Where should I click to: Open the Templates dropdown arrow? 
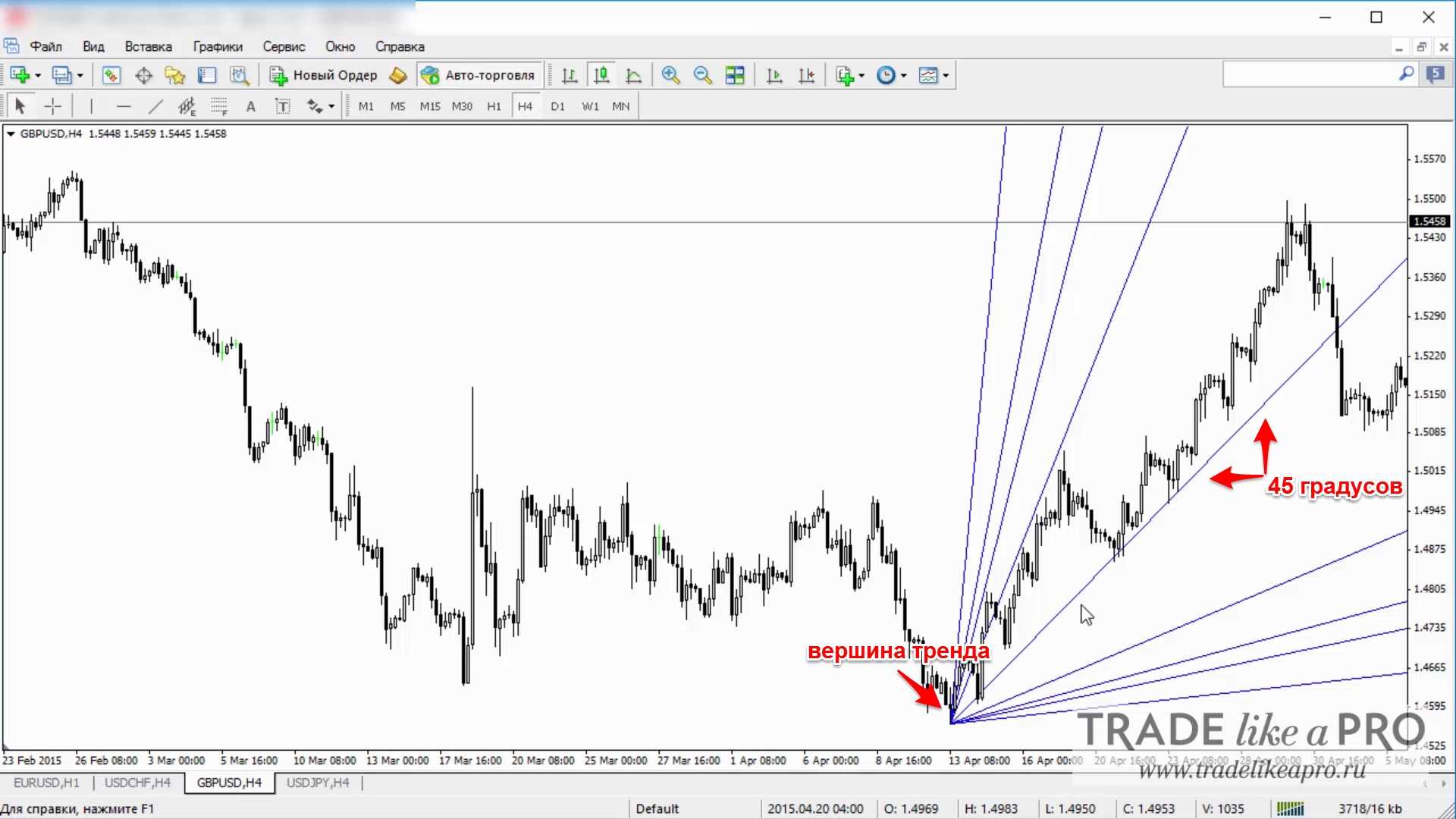tap(946, 76)
